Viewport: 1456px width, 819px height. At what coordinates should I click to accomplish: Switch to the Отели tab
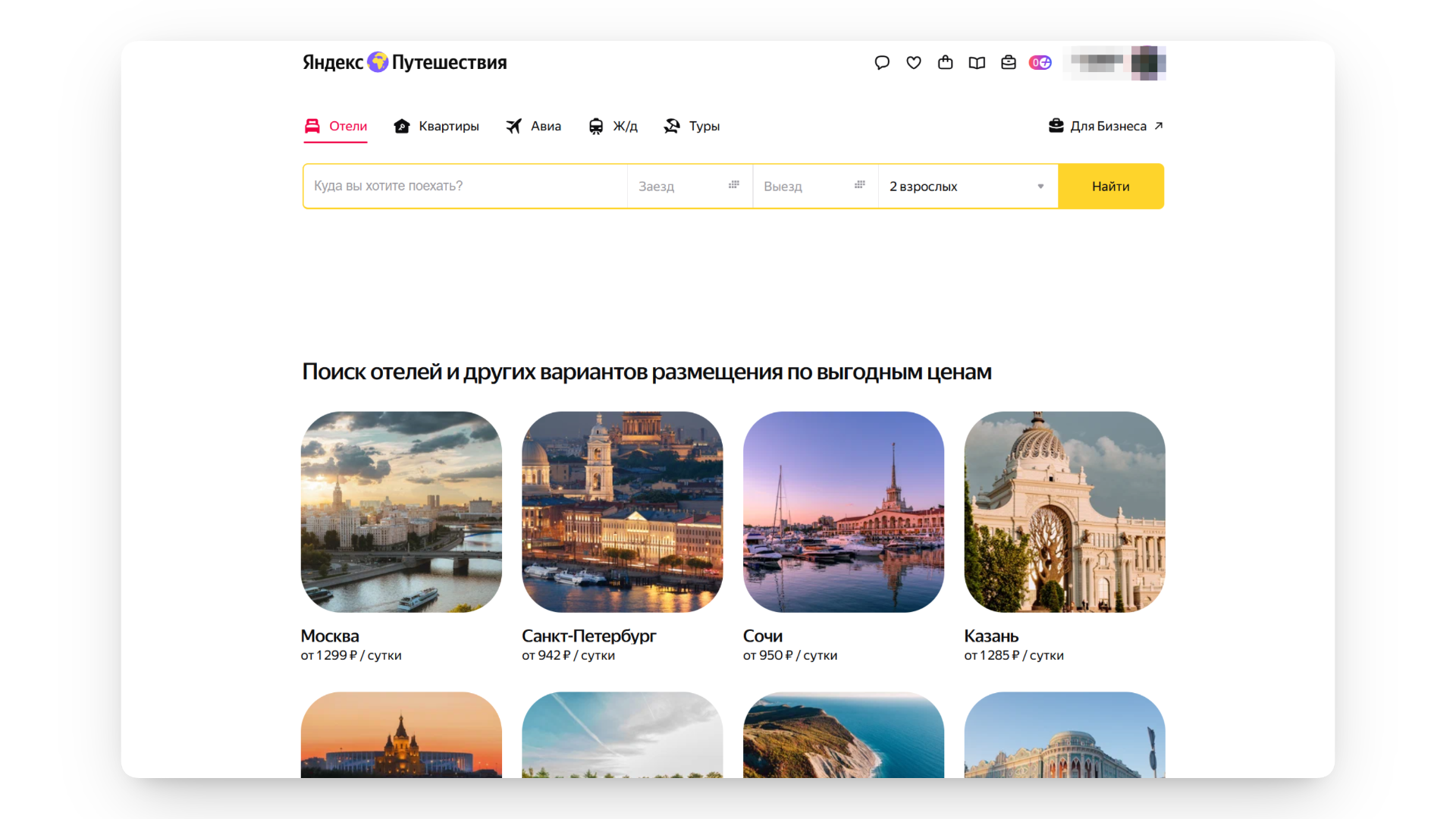coord(336,127)
